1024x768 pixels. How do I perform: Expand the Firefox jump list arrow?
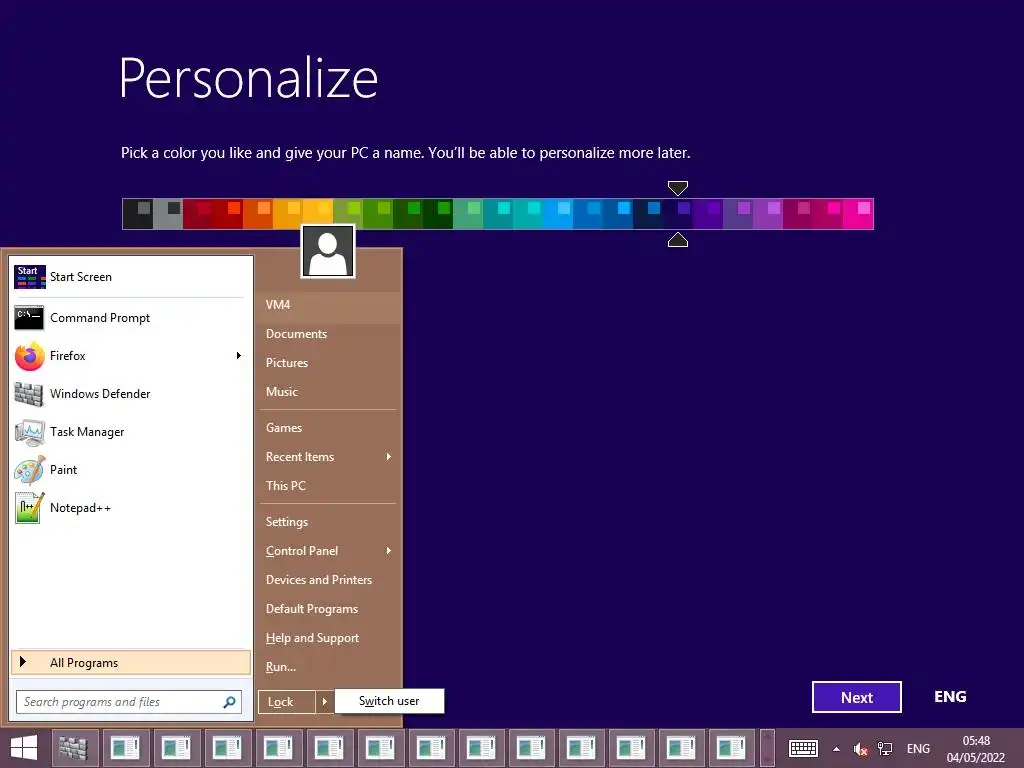(238, 356)
